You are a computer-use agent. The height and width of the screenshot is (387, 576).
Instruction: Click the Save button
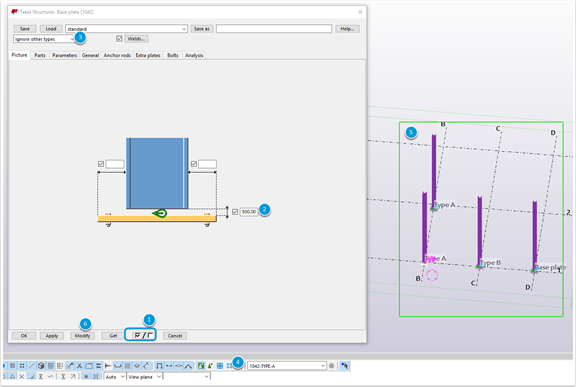pyautogui.click(x=25, y=29)
